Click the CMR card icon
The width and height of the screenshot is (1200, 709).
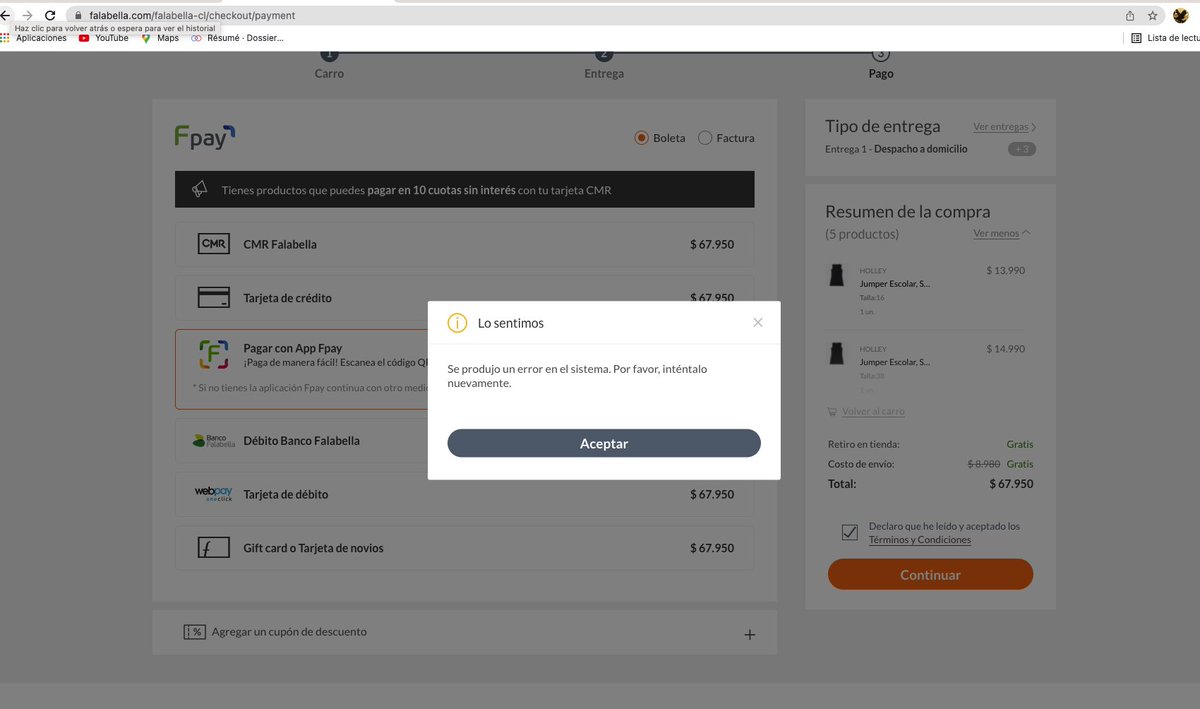point(213,244)
